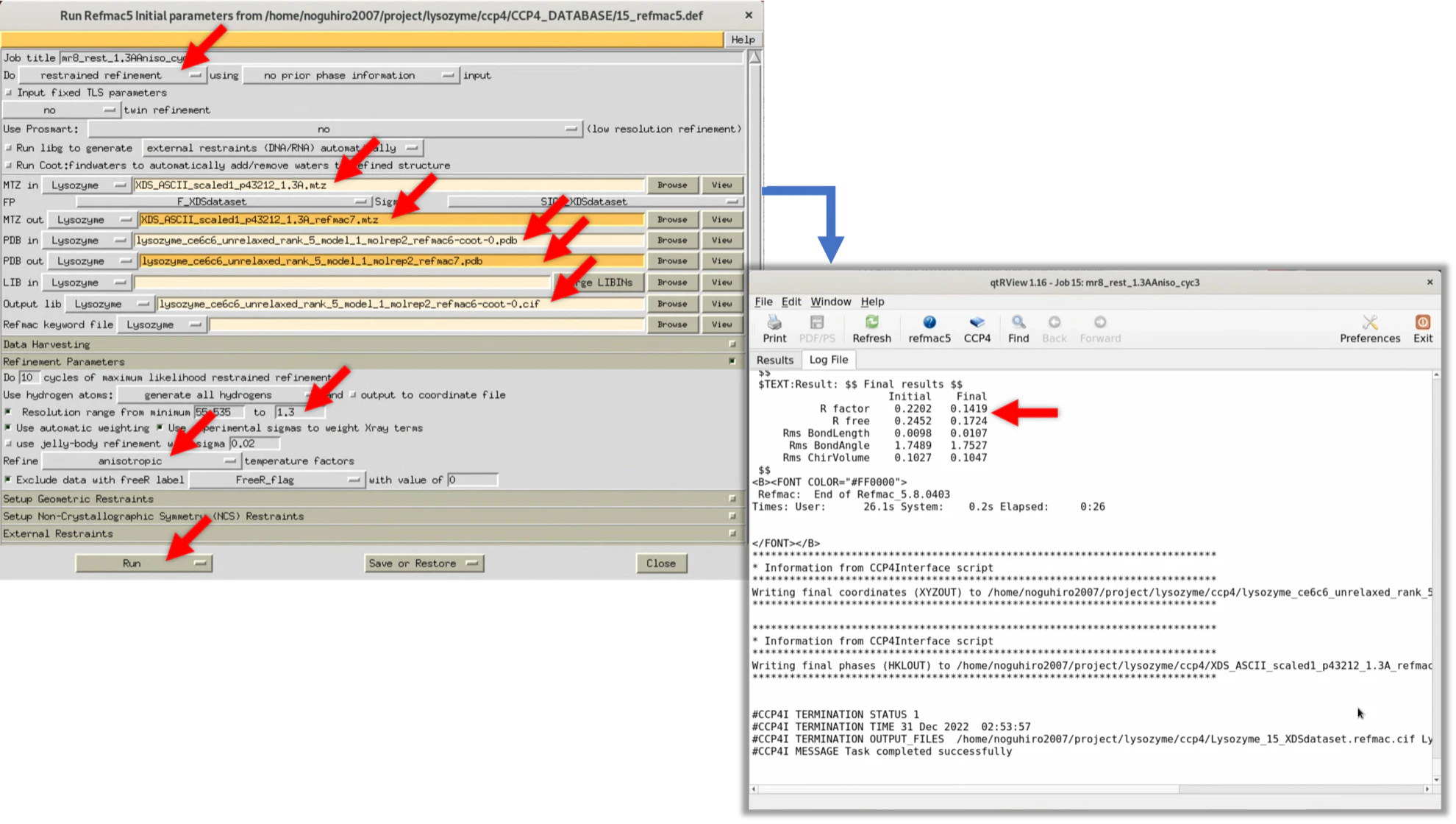Open the anisotropic temperature factors dropdown
The width and height of the screenshot is (1456, 824).
(x=140, y=461)
